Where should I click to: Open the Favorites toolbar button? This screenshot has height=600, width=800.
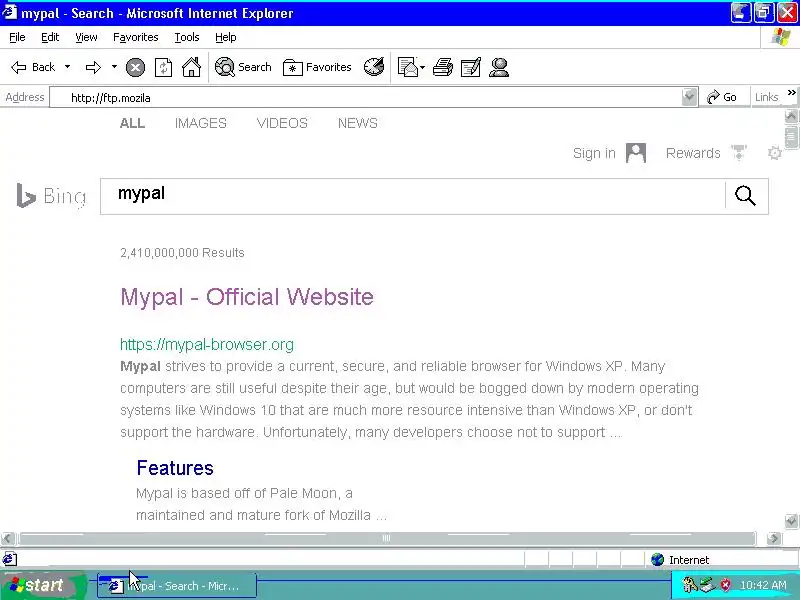pos(317,67)
